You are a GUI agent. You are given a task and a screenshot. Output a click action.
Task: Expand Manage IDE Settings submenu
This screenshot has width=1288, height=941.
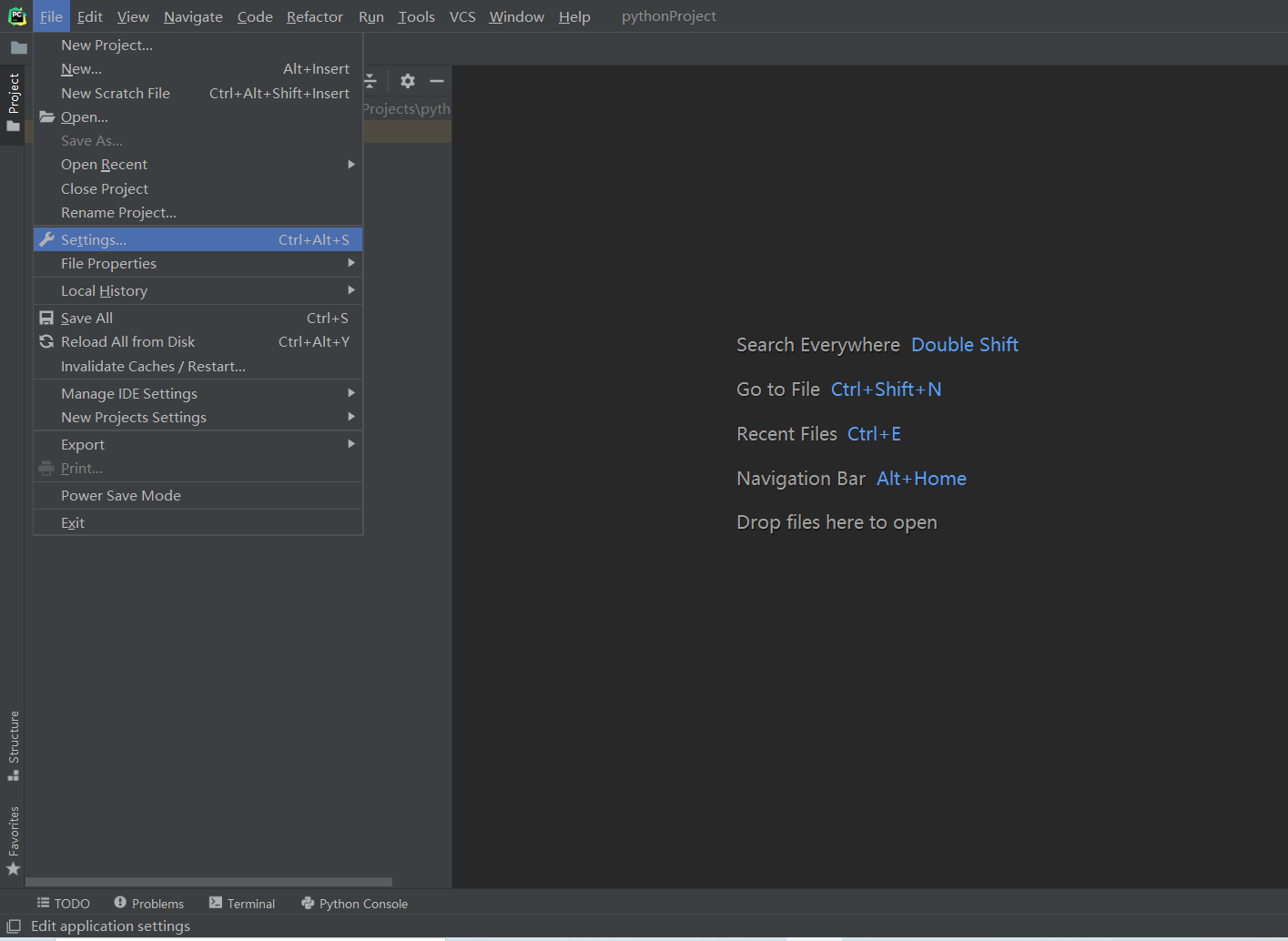click(x=198, y=393)
